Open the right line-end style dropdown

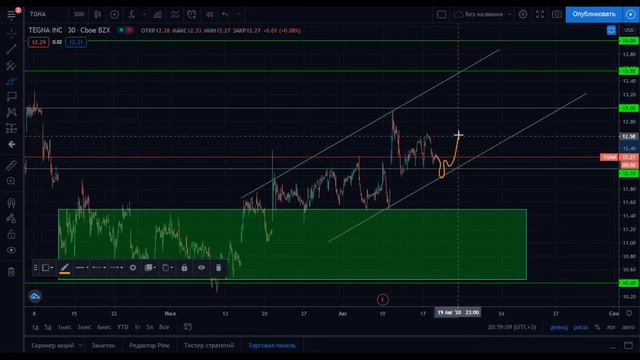coord(116,268)
